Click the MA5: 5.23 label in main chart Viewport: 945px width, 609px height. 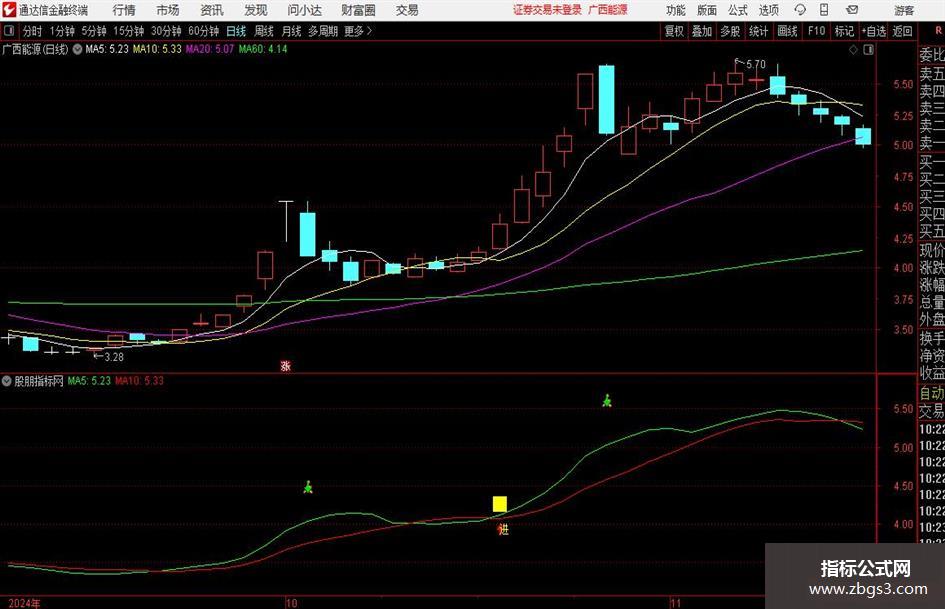coord(107,49)
